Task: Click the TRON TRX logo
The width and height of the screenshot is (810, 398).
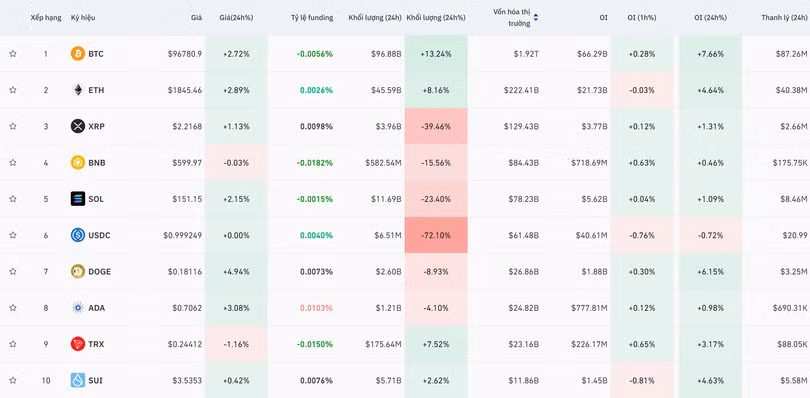Action: [78, 344]
